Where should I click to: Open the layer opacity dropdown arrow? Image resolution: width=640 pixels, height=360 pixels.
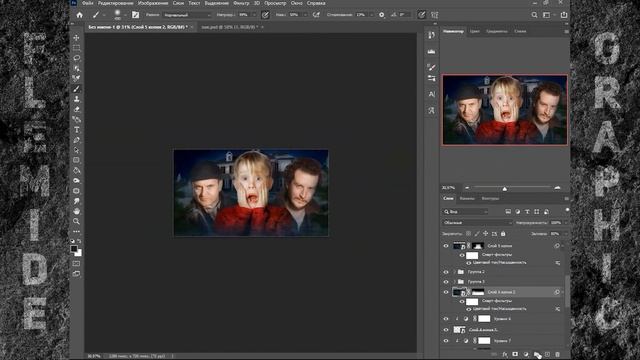point(565,223)
